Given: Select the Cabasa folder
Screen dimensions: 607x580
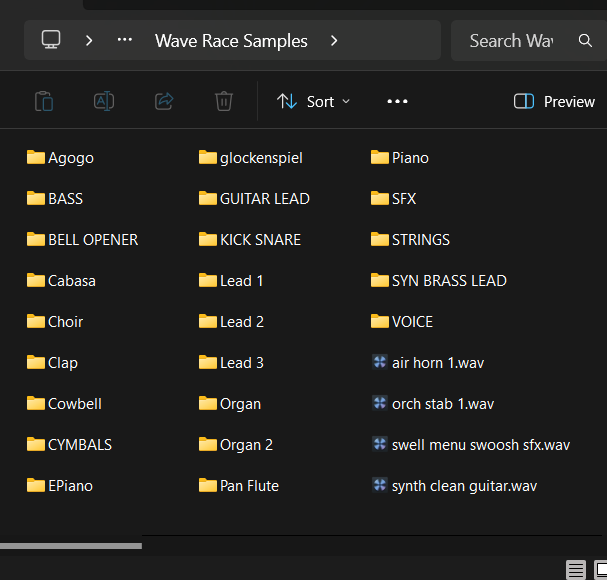Looking at the screenshot, I should [61, 281].
